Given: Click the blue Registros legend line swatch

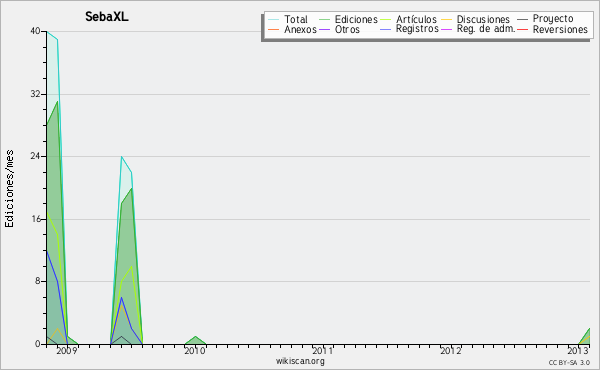Looking at the screenshot, I should pyautogui.click(x=386, y=29).
